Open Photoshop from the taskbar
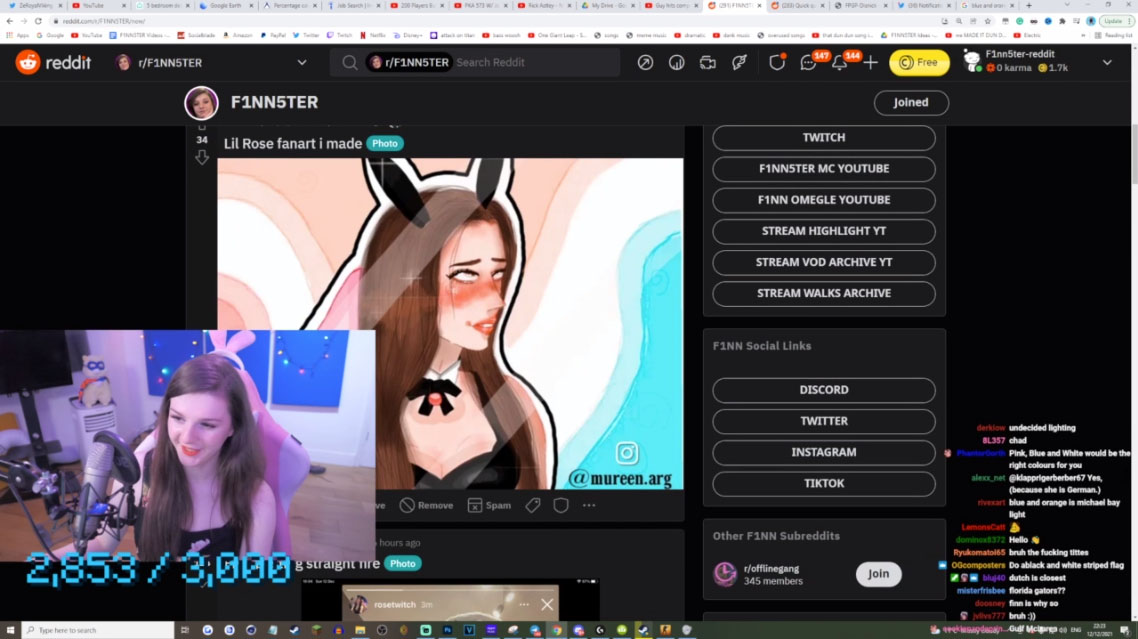The width and height of the screenshot is (1138, 639). pyautogui.click(x=447, y=630)
